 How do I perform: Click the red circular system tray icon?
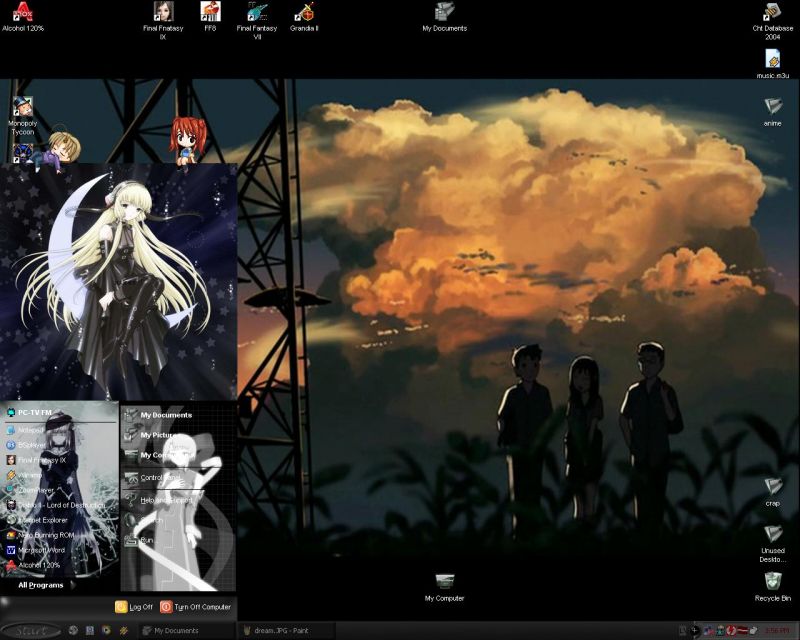(x=731, y=631)
